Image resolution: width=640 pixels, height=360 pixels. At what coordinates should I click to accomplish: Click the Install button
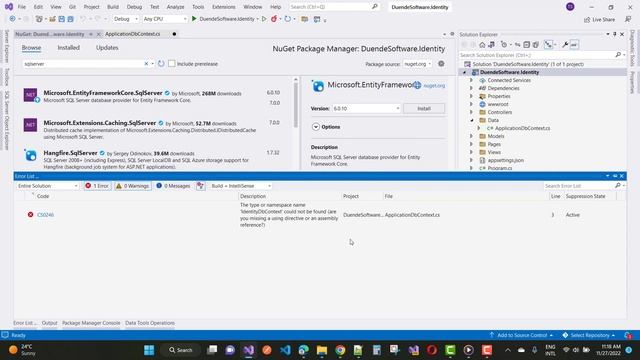[x=424, y=109]
